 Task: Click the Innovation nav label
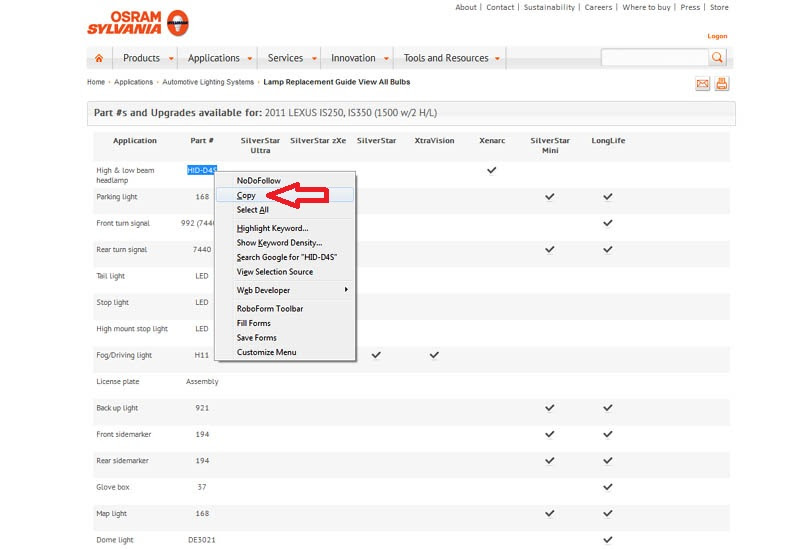pos(353,58)
